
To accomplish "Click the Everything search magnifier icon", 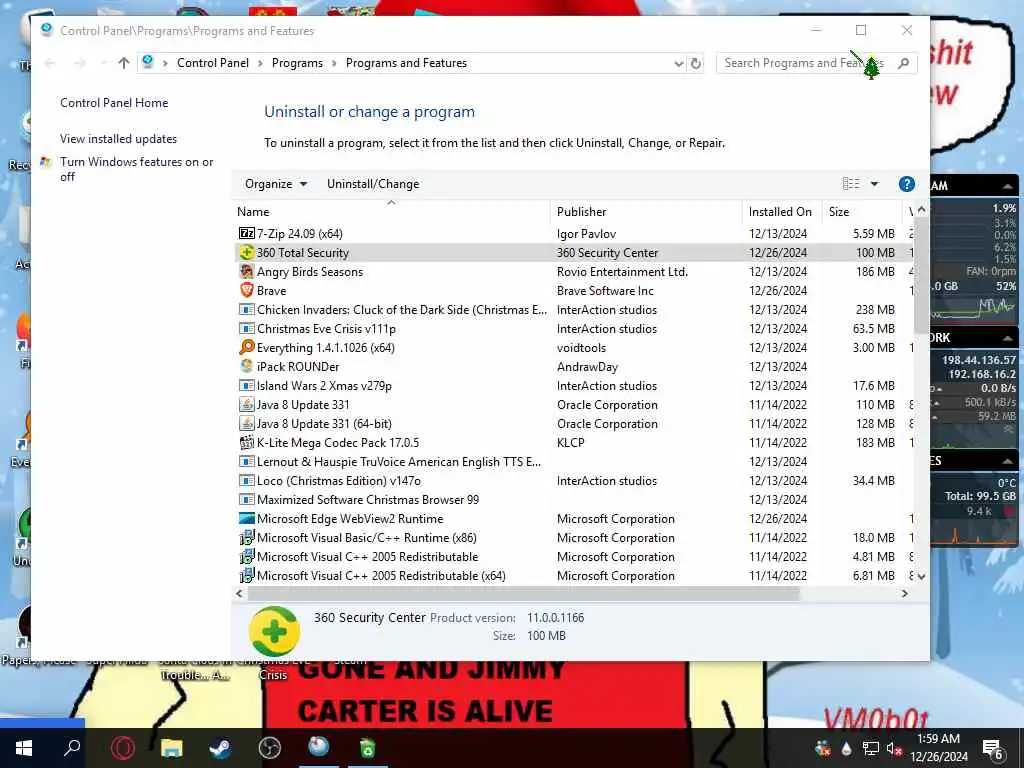I will [246, 347].
